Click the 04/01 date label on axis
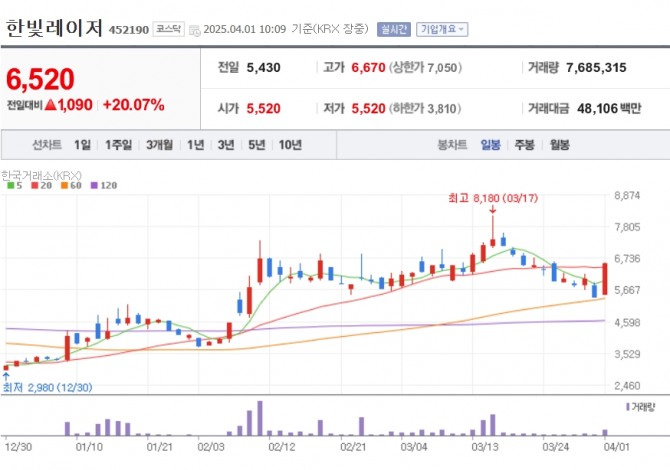Image resolution: width=670 pixels, height=470 pixels. (x=616, y=447)
